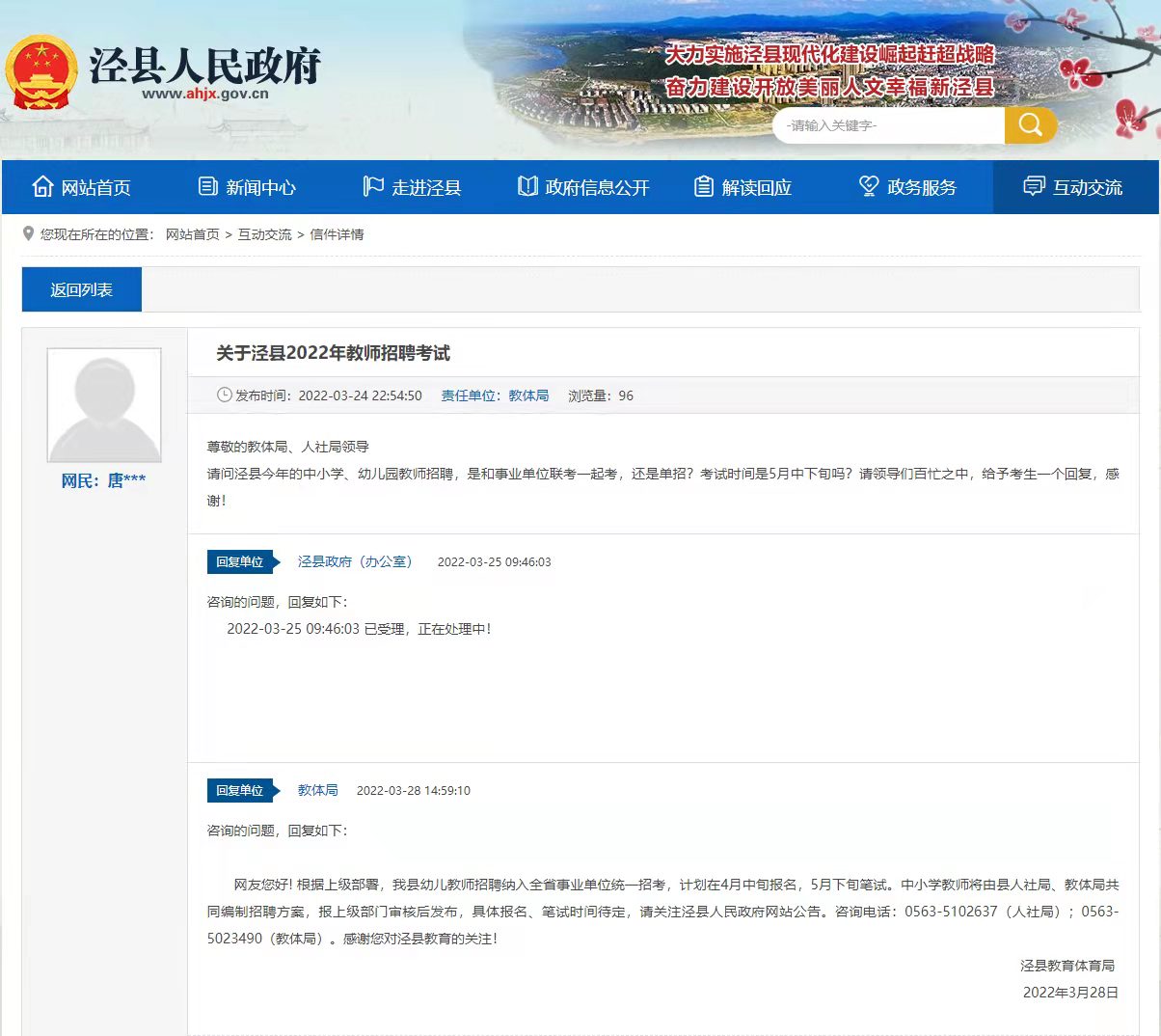Click the newspaper icon beside 新闻中心
The width and height of the screenshot is (1161, 1036).
pos(208,187)
